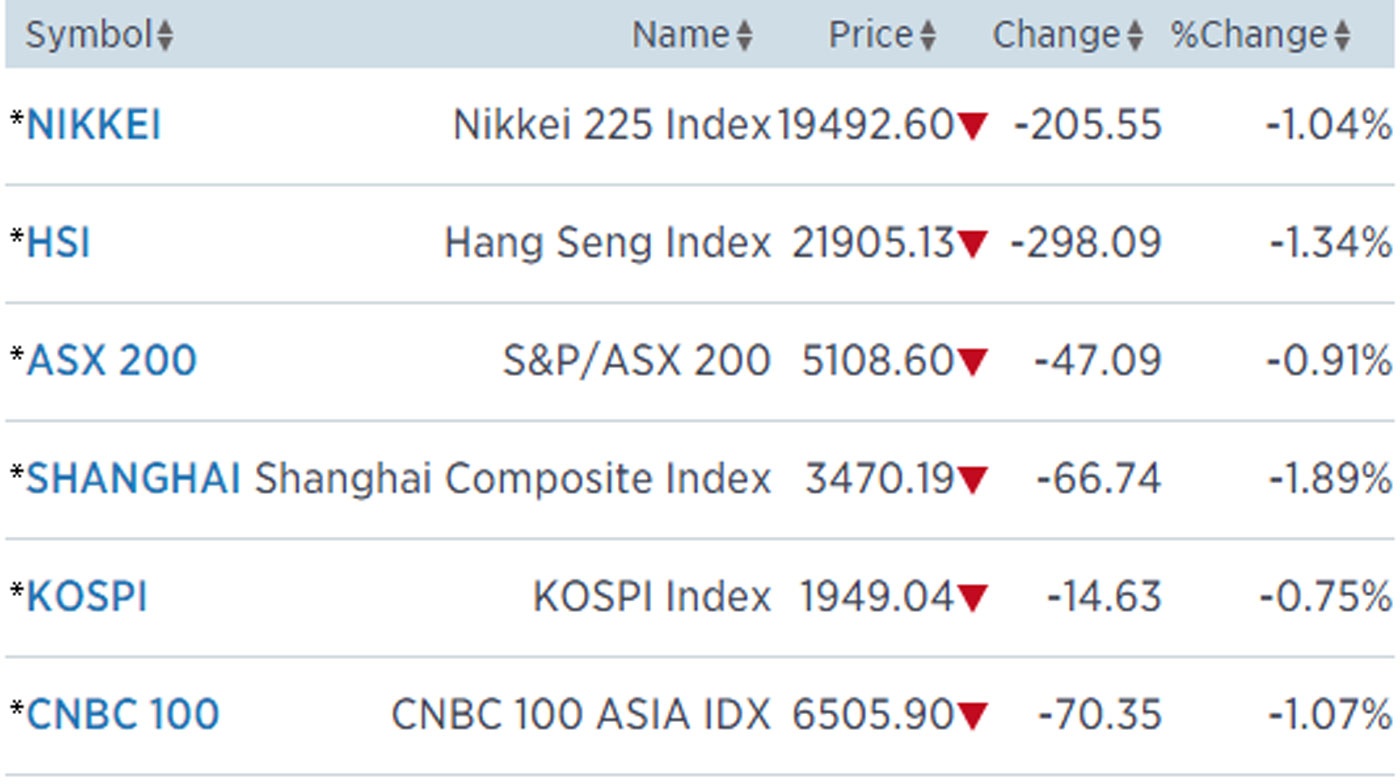Viewport: 1400px width, 784px height.
Task: Sort using the Change column arrow icon
Action: click(x=1134, y=37)
